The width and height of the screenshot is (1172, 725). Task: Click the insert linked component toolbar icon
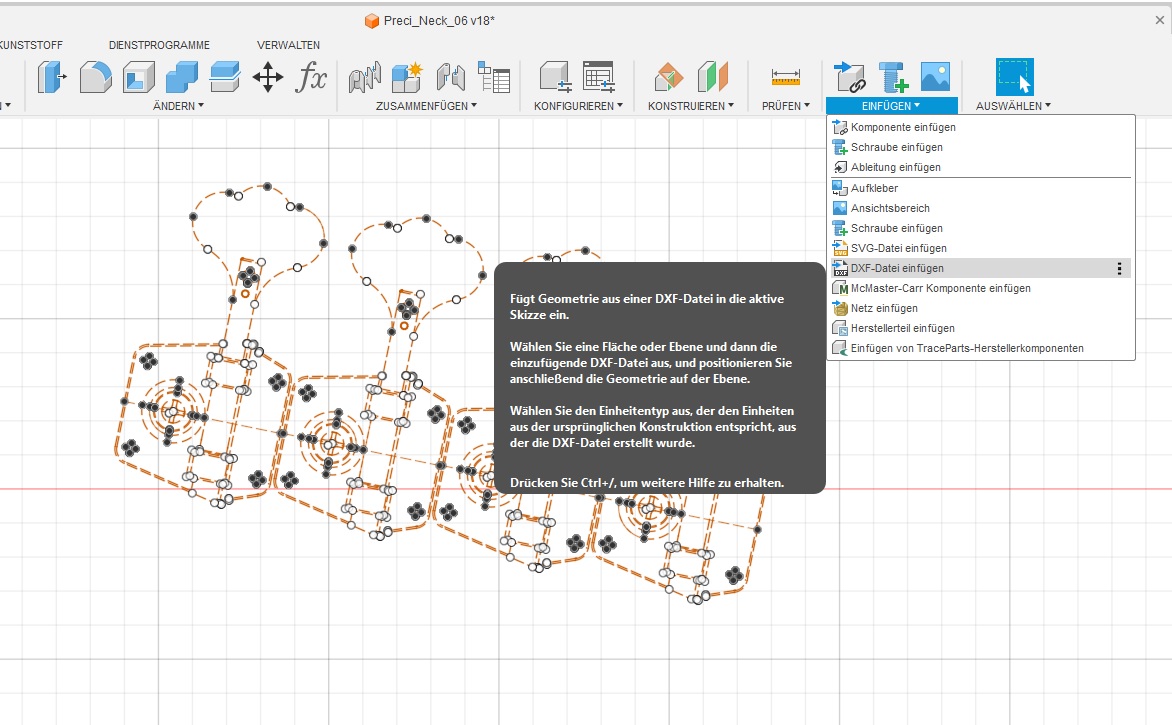[850, 77]
